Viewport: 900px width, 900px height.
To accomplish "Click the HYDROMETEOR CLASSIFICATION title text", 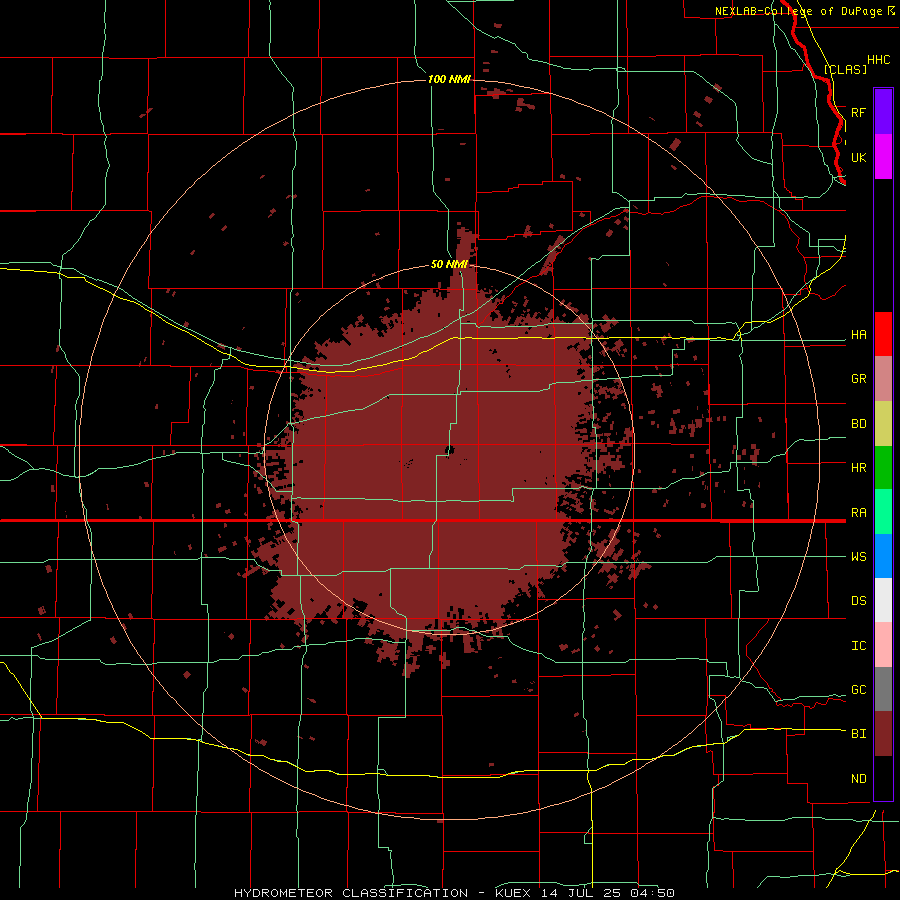I will coord(351,893).
